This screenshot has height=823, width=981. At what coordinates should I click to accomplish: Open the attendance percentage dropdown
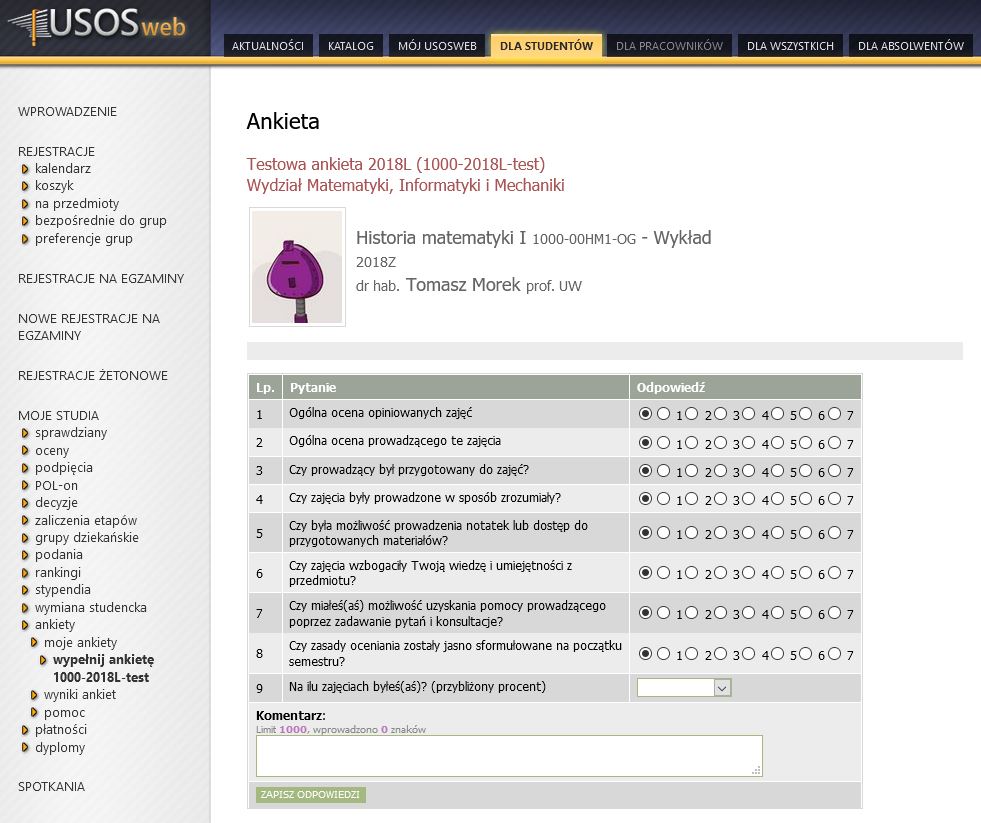pyautogui.click(x=684, y=688)
